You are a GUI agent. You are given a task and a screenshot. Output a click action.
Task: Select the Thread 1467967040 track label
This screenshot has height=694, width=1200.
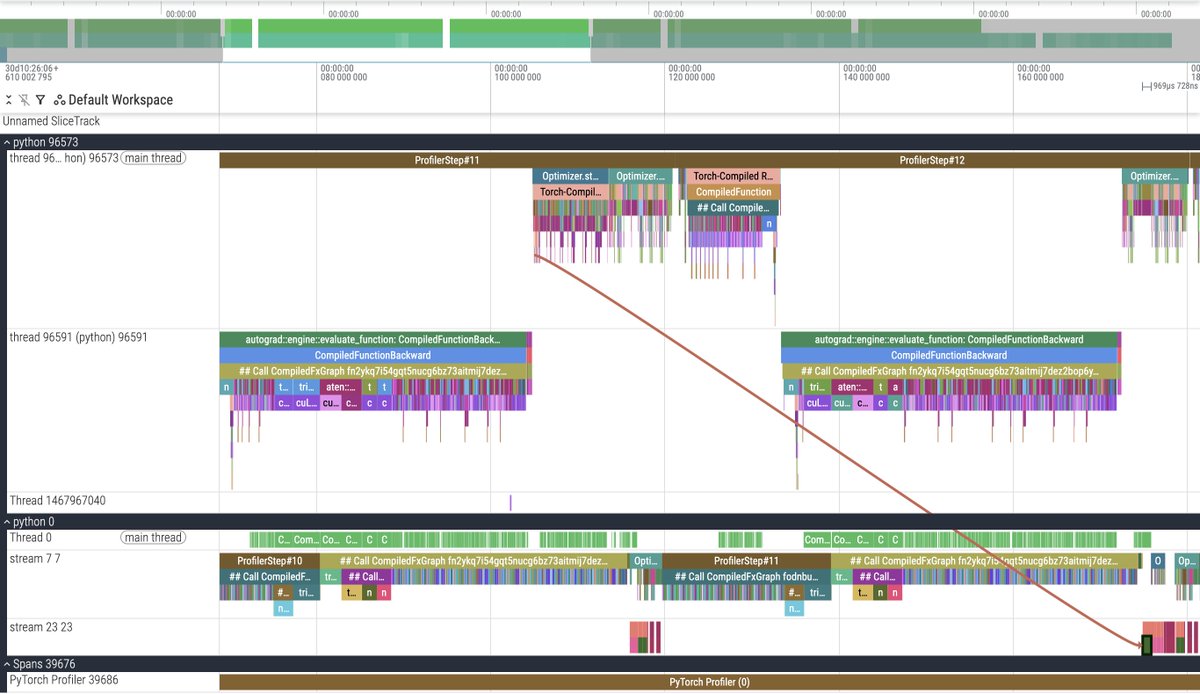pyautogui.click(x=58, y=501)
